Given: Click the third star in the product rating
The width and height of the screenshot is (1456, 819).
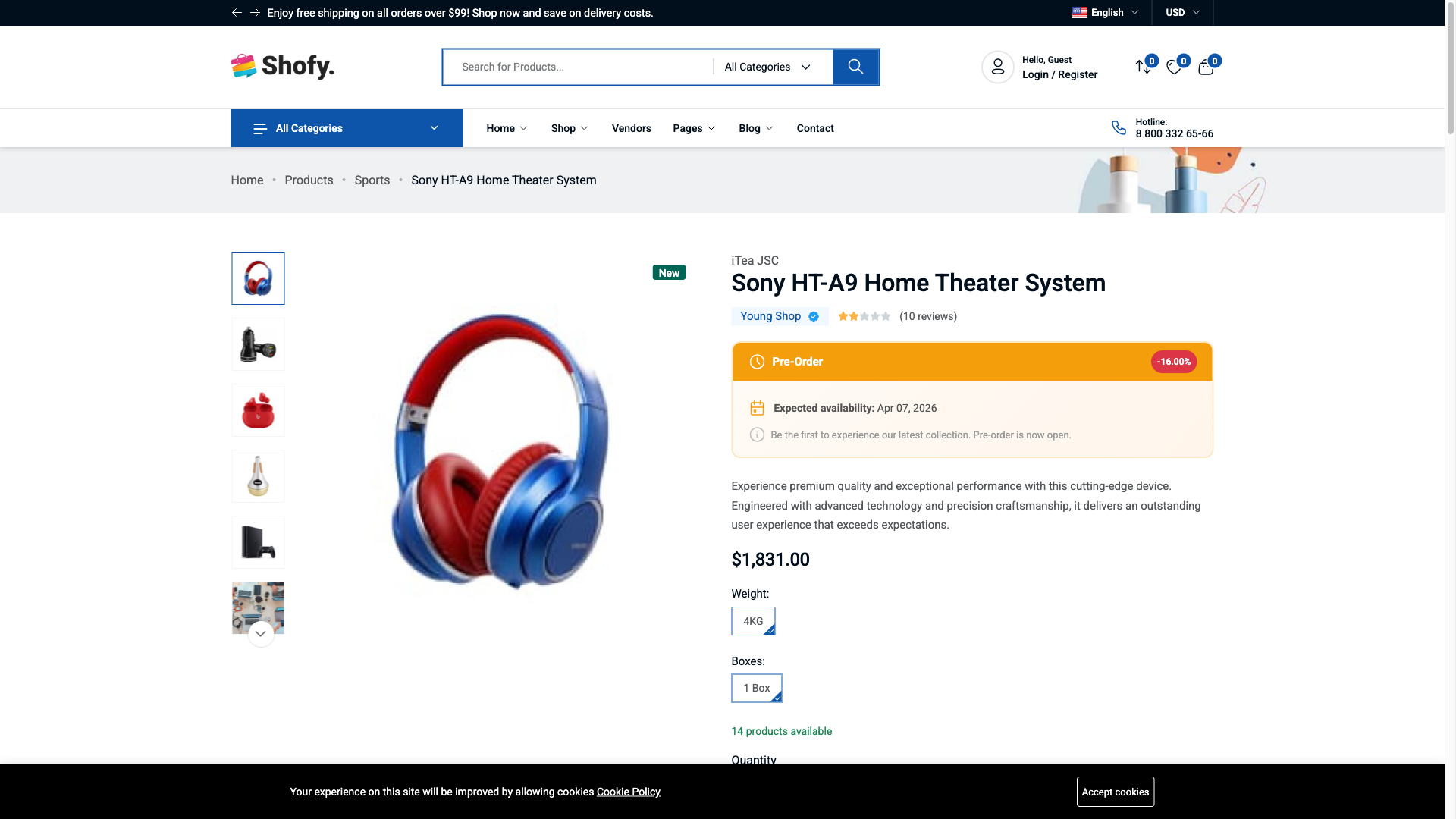Looking at the screenshot, I should coord(864,316).
